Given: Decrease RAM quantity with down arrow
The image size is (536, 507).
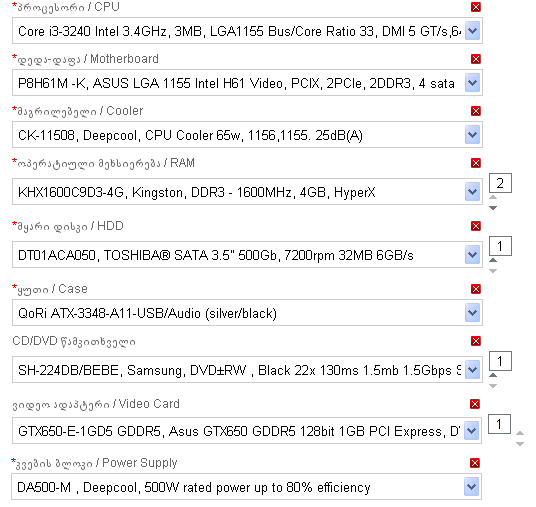Looking at the screenshot, I should coord(493,208).
